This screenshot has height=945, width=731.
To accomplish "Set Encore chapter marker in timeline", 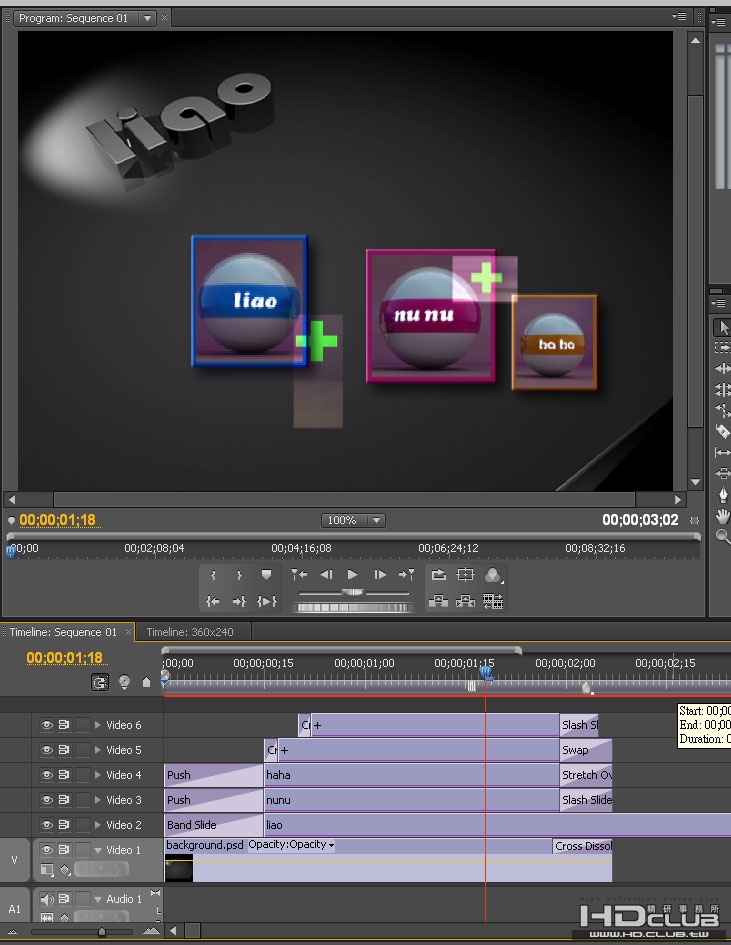I will coord(124,682).
